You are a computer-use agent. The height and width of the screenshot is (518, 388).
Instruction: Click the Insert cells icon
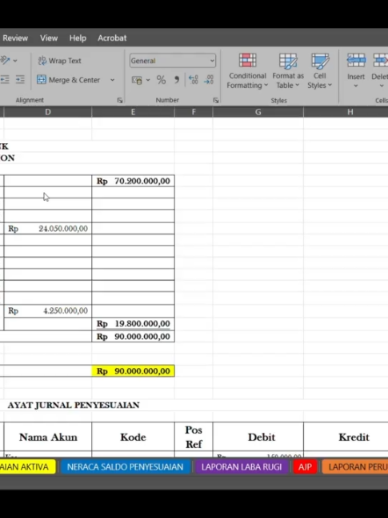(x=356, y=61)
